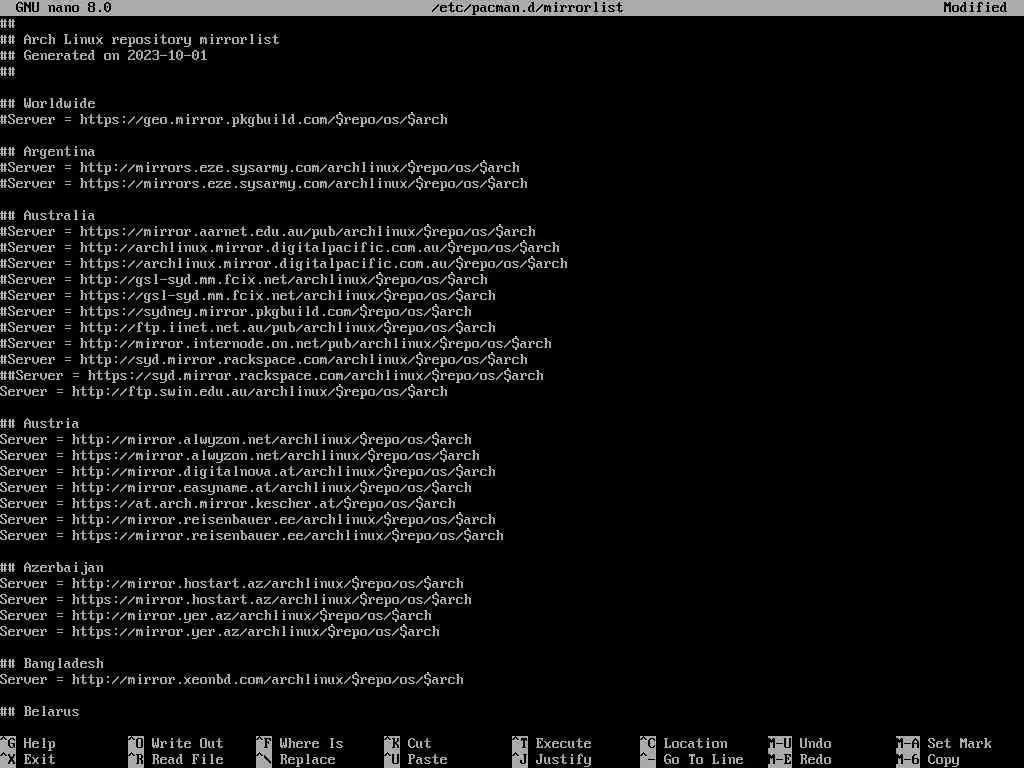Image resolution: width=1024 pixels, height=768 pixels.
Task: Click Where Is search shortcut
Action: coord(300,743)
